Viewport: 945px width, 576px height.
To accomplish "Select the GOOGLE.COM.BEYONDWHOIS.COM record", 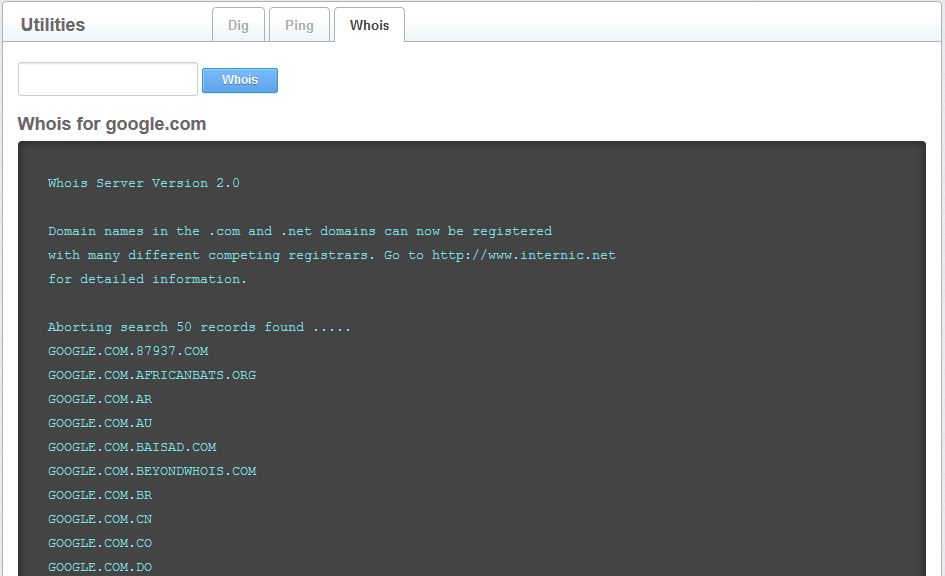I will click(152, 471).
